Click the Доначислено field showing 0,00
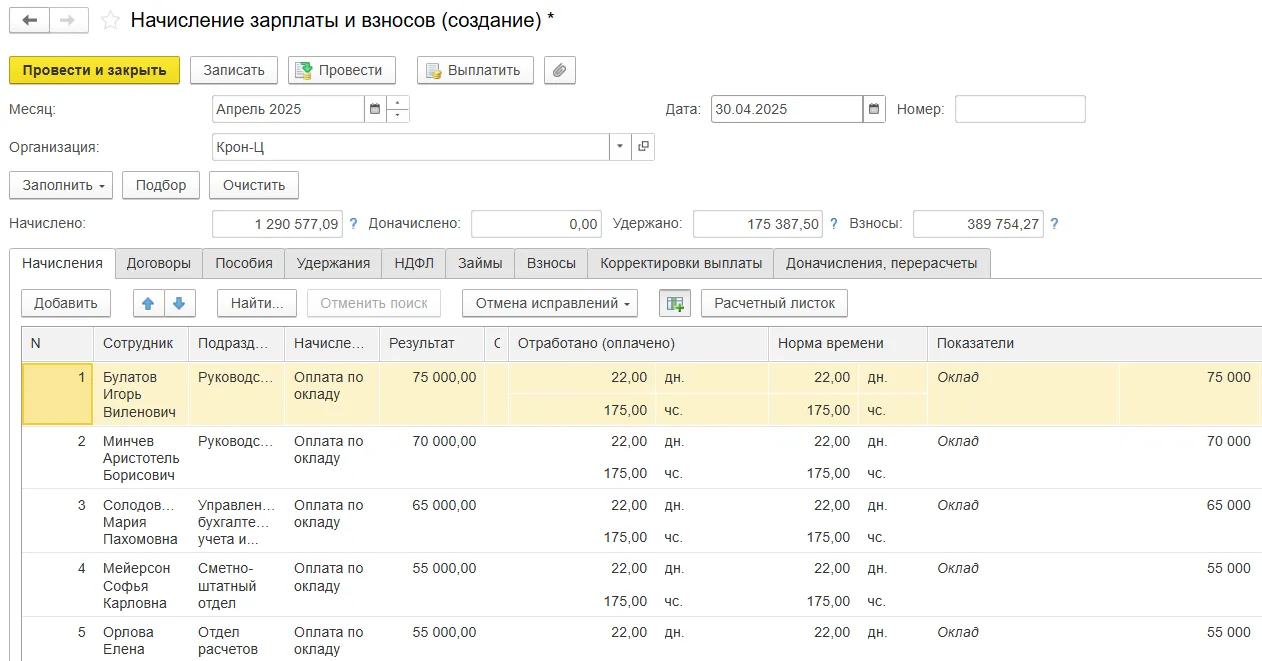The width and height of the screenshot is (1262, 661). tap(536, 224)
